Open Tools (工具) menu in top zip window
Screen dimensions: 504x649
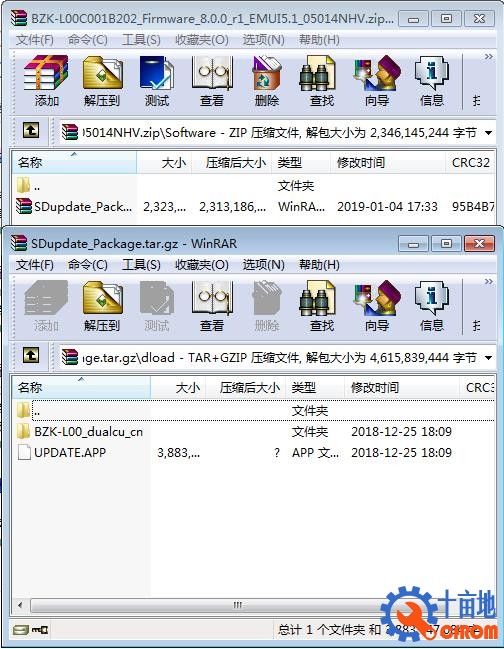tap(141, 40)
